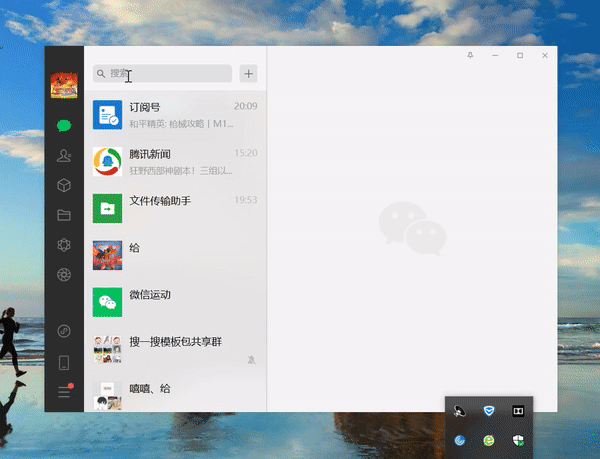Open the 嘻嘻、给 group chat
This screenshot has height=459, width=600.
tap(175, 392)
